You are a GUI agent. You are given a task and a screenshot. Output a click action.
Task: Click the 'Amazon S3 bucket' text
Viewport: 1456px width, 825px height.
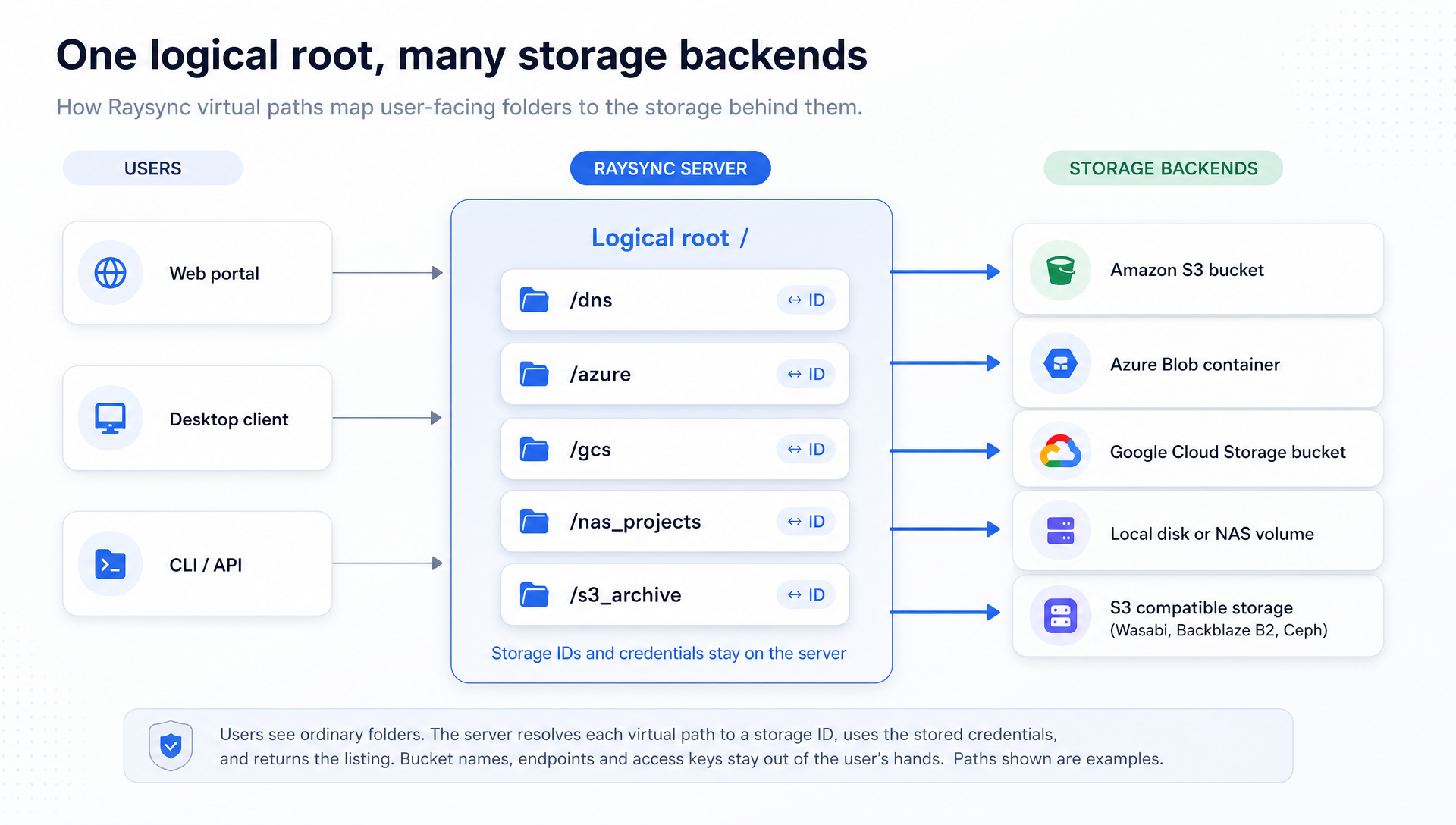(x=1187, y=270)
